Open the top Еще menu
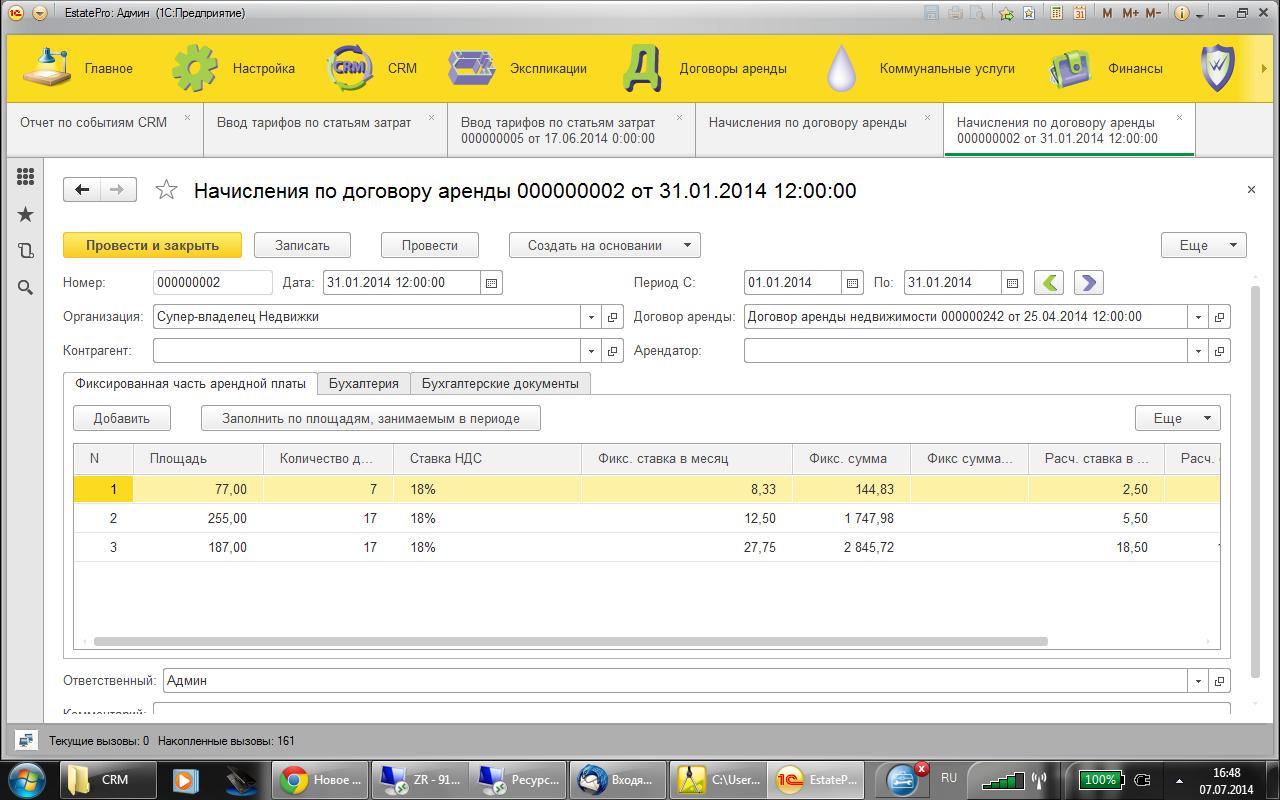This screenshot has width=1280, height=800. [x=1203, y=245]
